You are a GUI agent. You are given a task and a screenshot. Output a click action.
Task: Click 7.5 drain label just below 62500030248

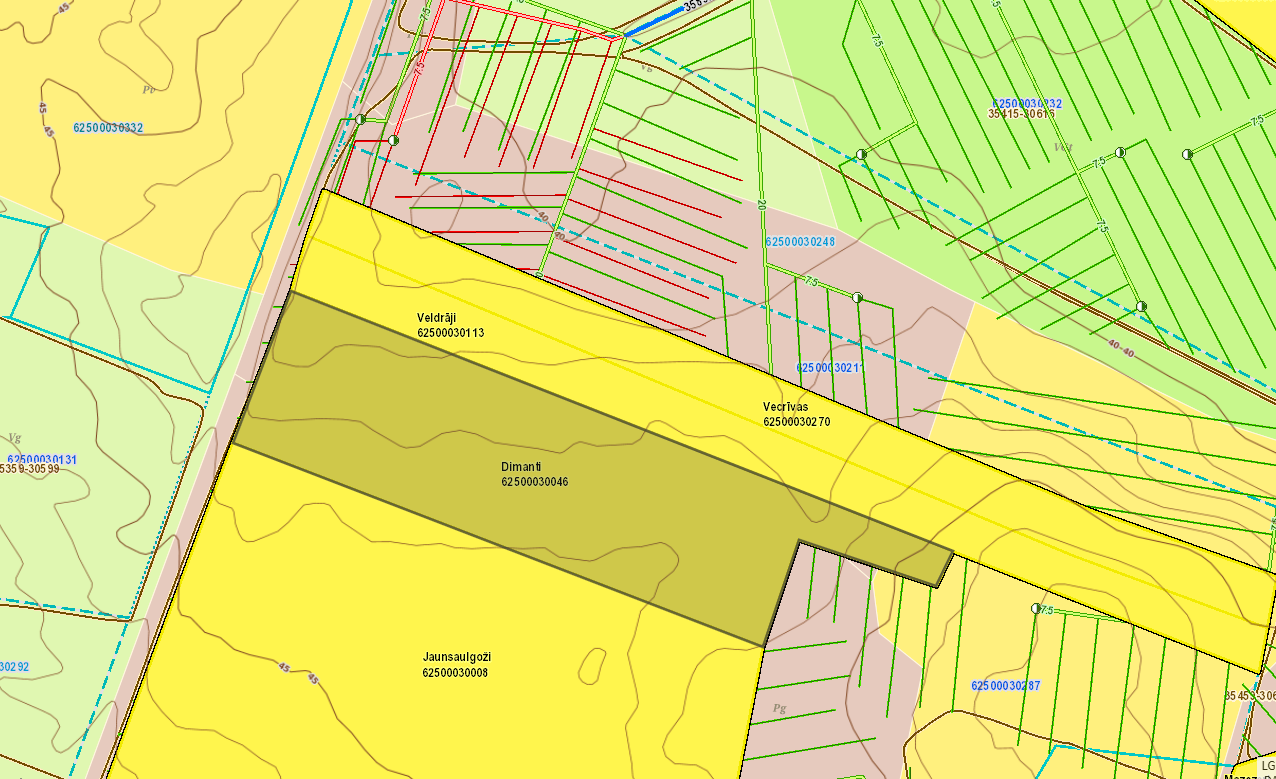811,282
